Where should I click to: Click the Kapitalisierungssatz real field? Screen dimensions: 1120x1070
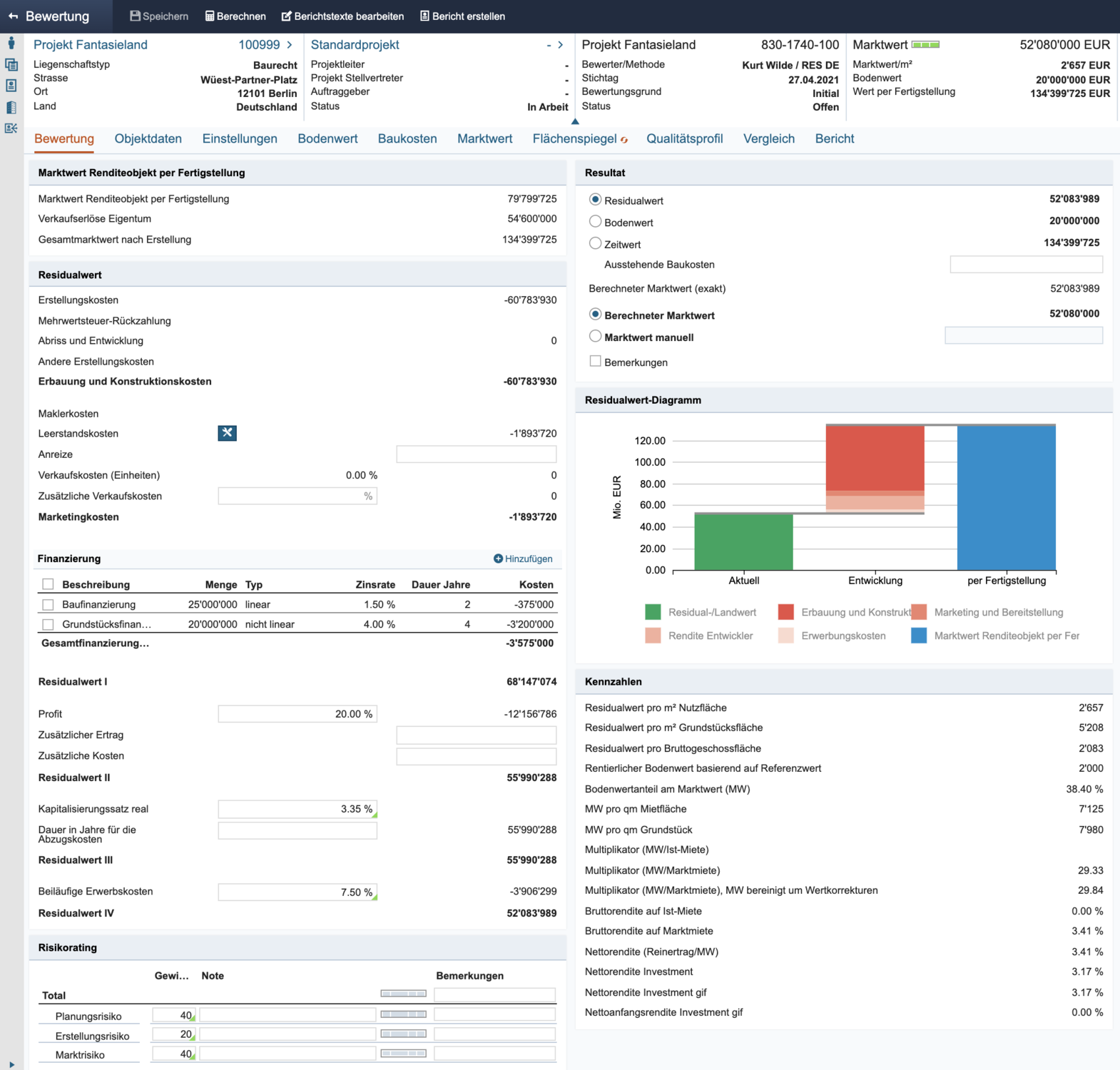pos(297,809)
